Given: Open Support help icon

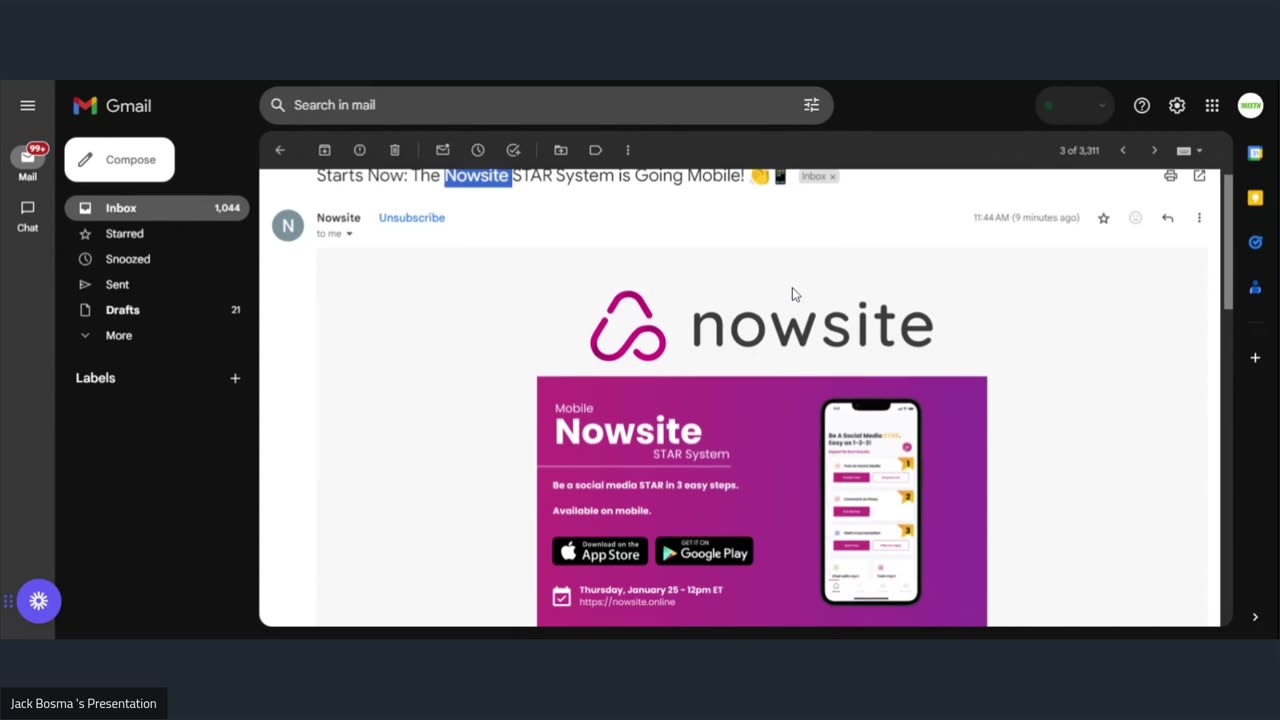Looking at the screenshot, I should click(1142, 105).
